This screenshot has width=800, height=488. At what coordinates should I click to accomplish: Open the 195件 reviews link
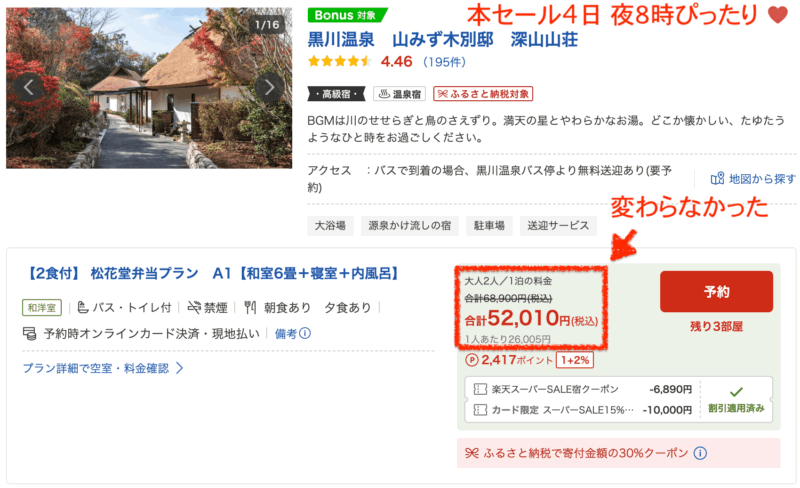coord(443,62)
